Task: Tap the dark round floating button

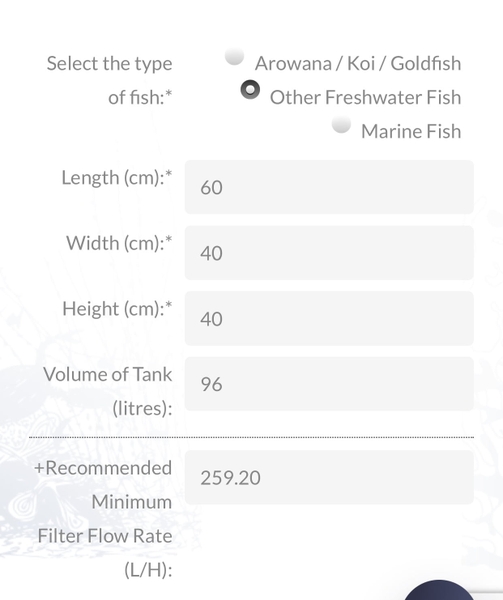Action: point(439,590)
